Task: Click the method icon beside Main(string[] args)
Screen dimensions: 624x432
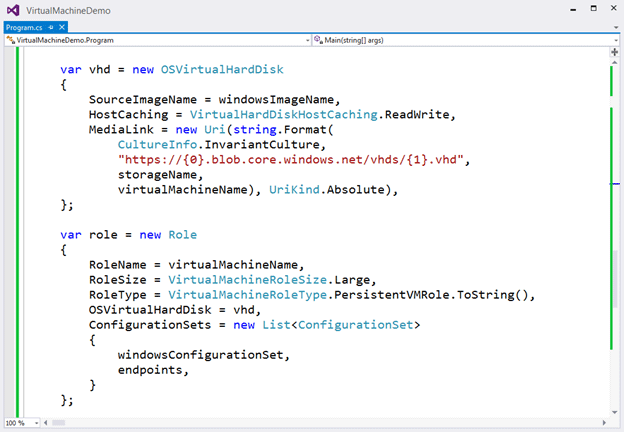Action: [x=318, y=40]
